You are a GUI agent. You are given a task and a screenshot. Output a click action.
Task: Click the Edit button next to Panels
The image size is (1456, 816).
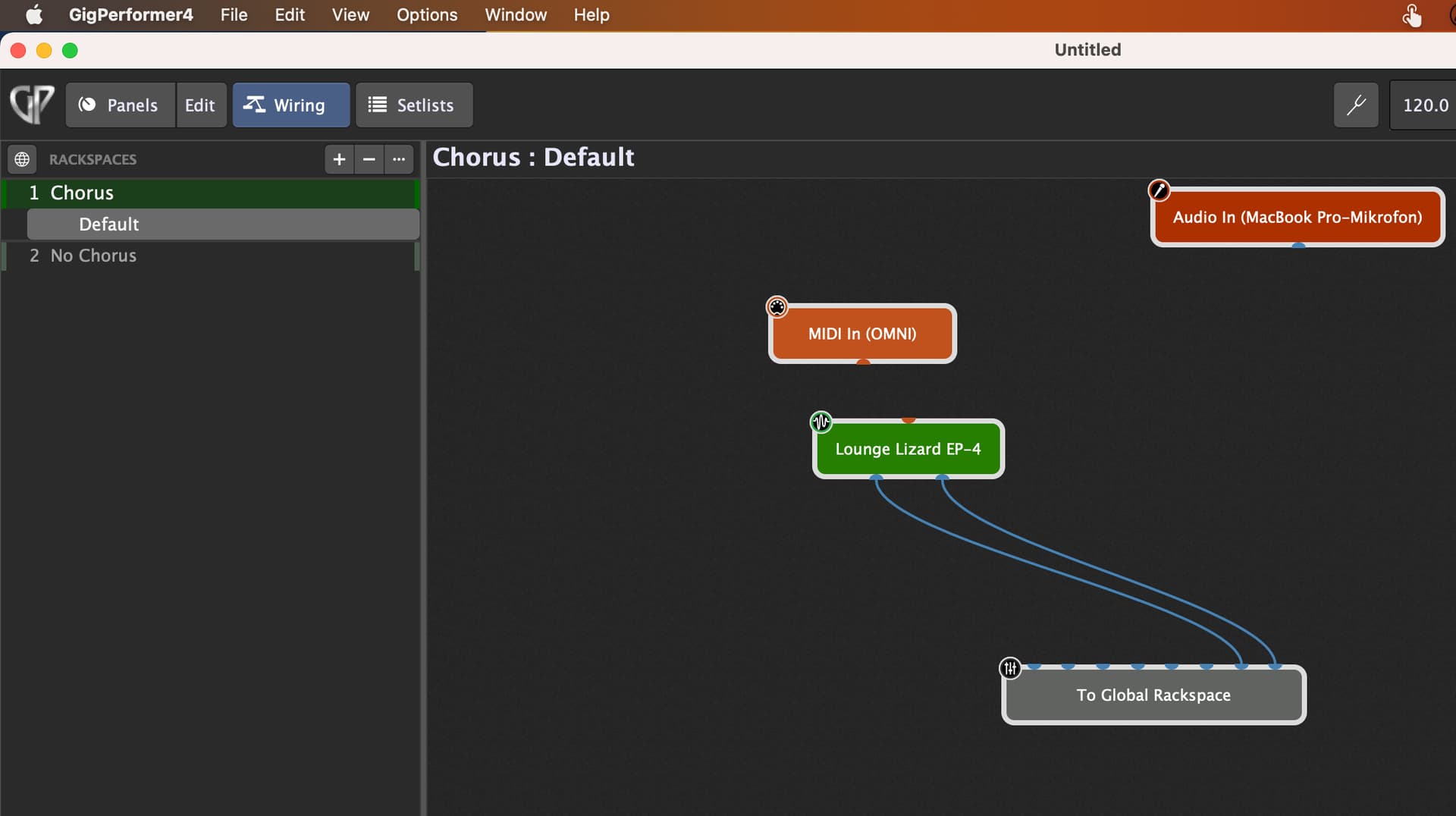pyautogui.click(x=200, y=105)
